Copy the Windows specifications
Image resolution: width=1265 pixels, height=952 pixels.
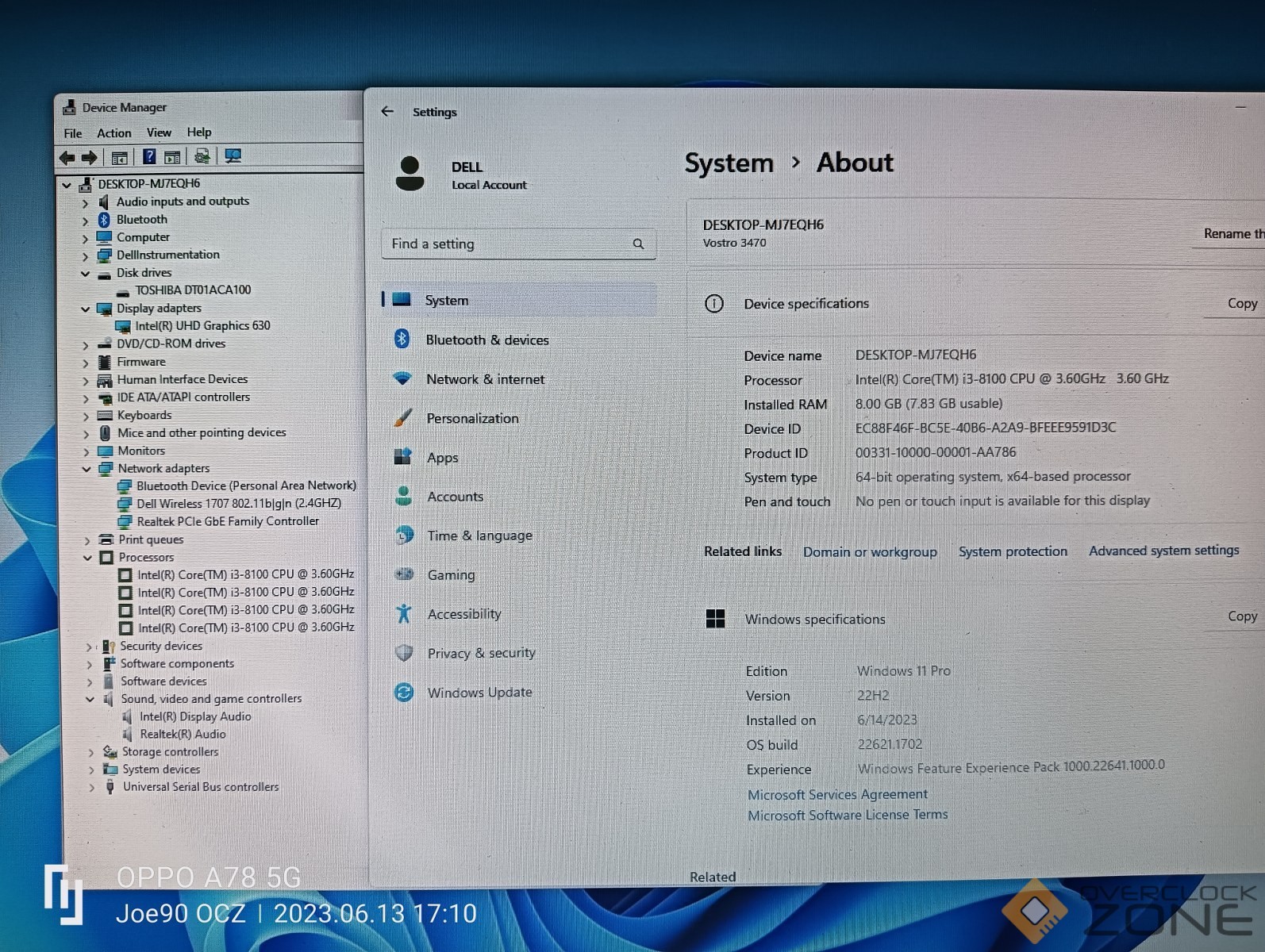point(1242,616)
